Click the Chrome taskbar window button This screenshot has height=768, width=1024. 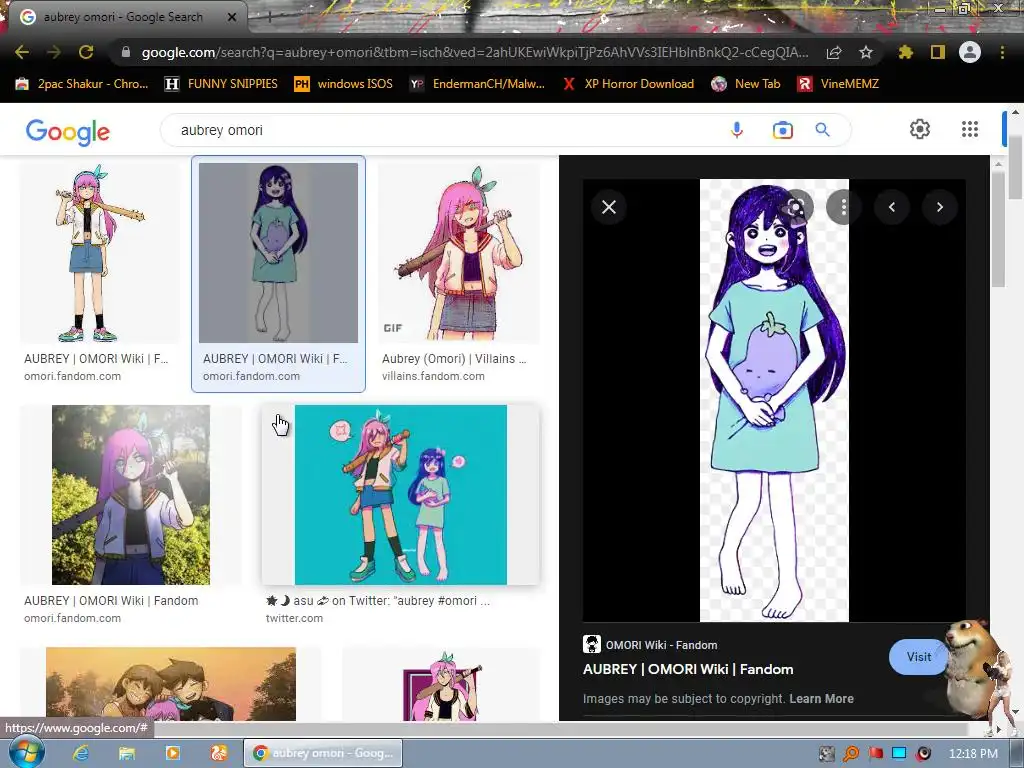(x=323, y=753)
